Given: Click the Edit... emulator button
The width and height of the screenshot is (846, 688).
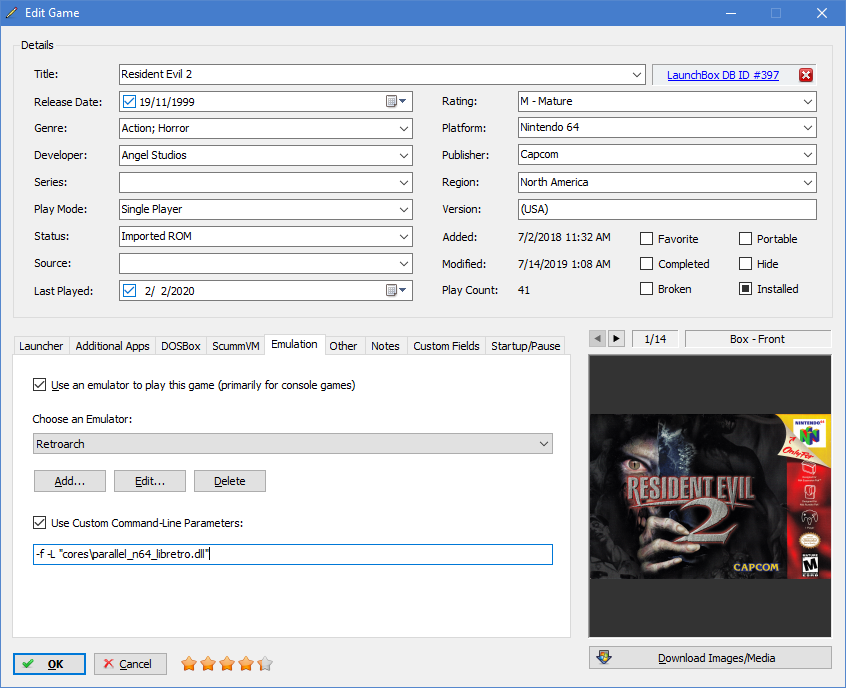Looking at the screenshot, I should coord(150,481).
